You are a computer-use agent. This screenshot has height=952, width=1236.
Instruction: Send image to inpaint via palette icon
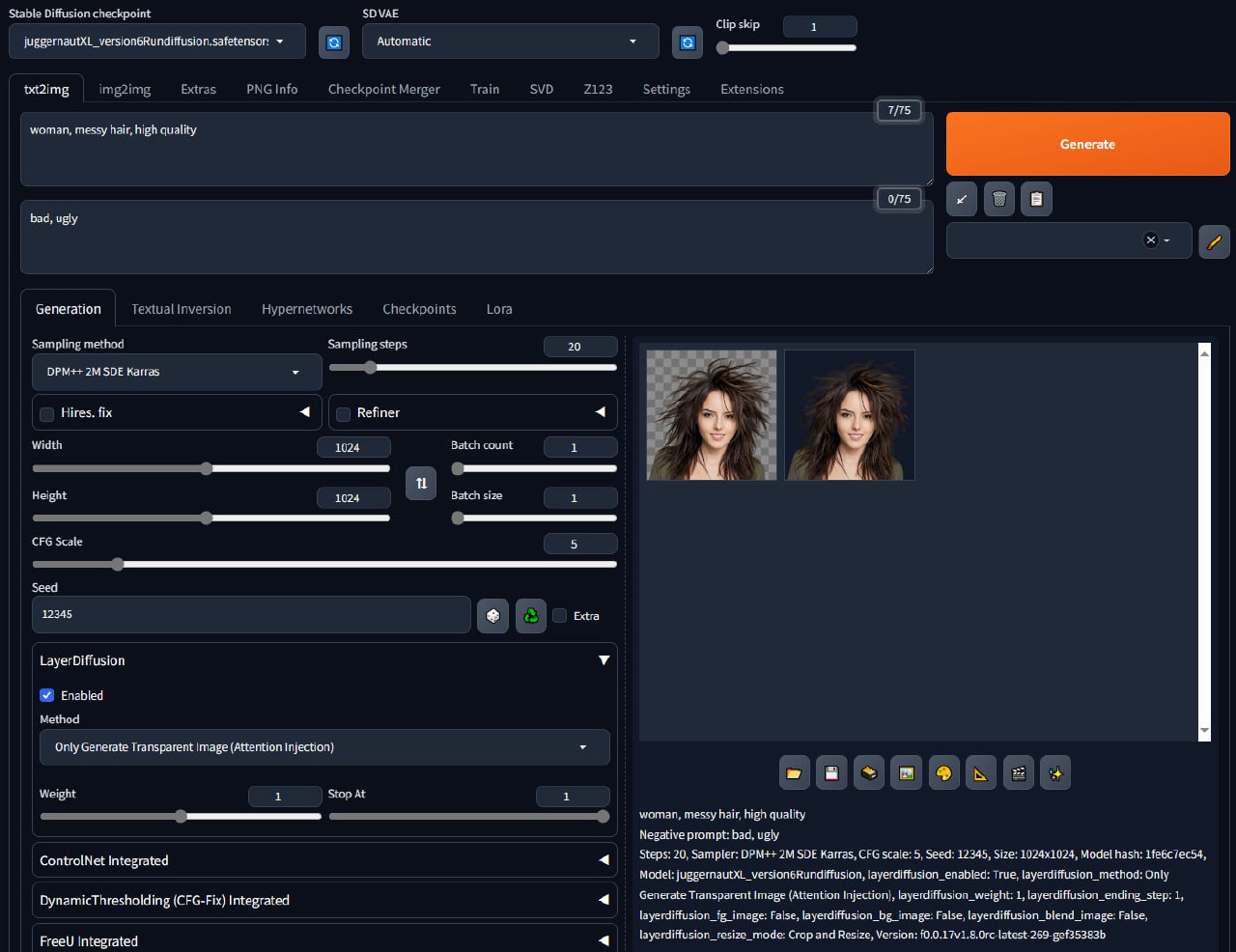click(x=943, y=773)
